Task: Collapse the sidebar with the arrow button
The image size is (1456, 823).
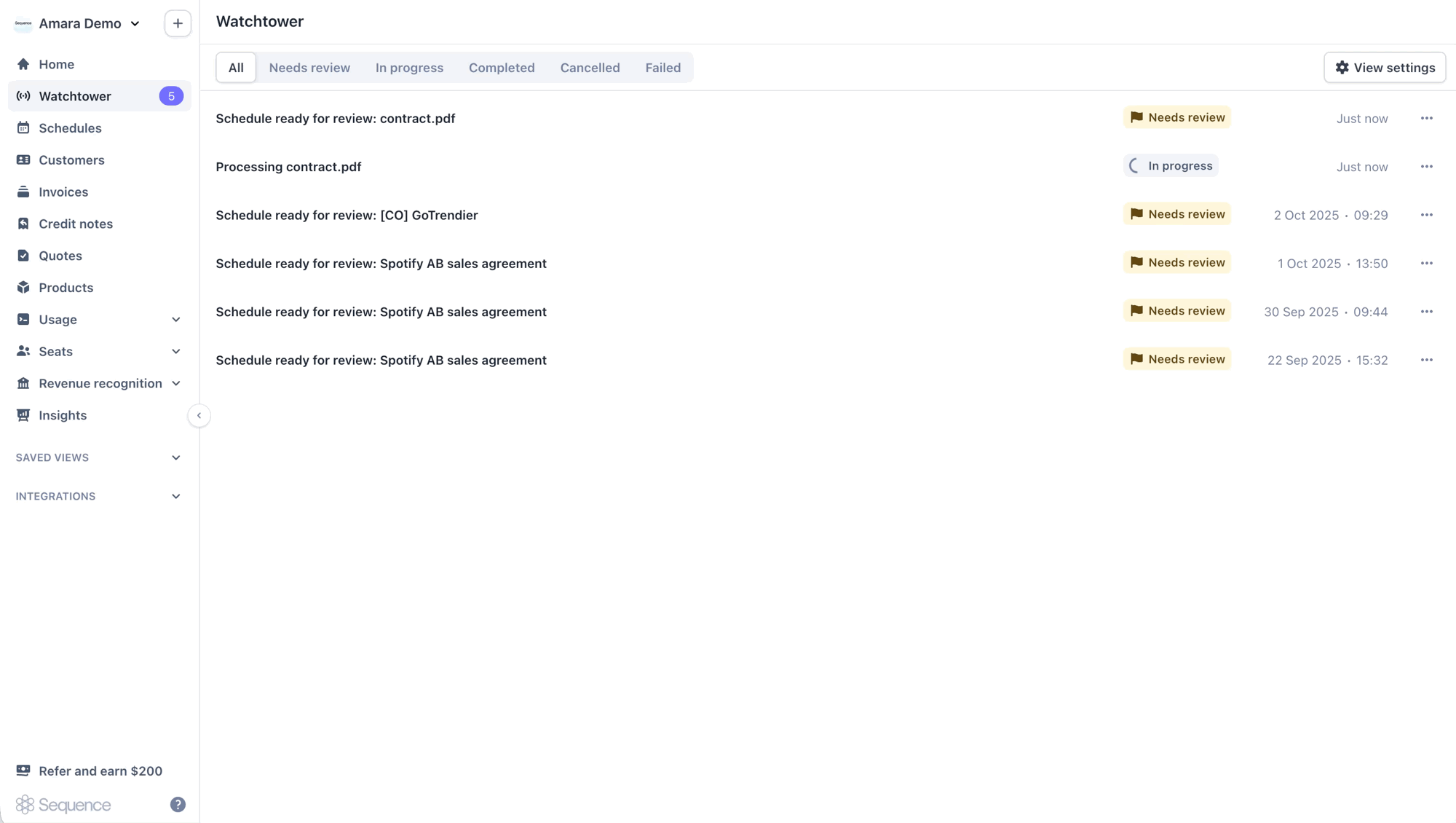Action: click(x=199, y=415)
